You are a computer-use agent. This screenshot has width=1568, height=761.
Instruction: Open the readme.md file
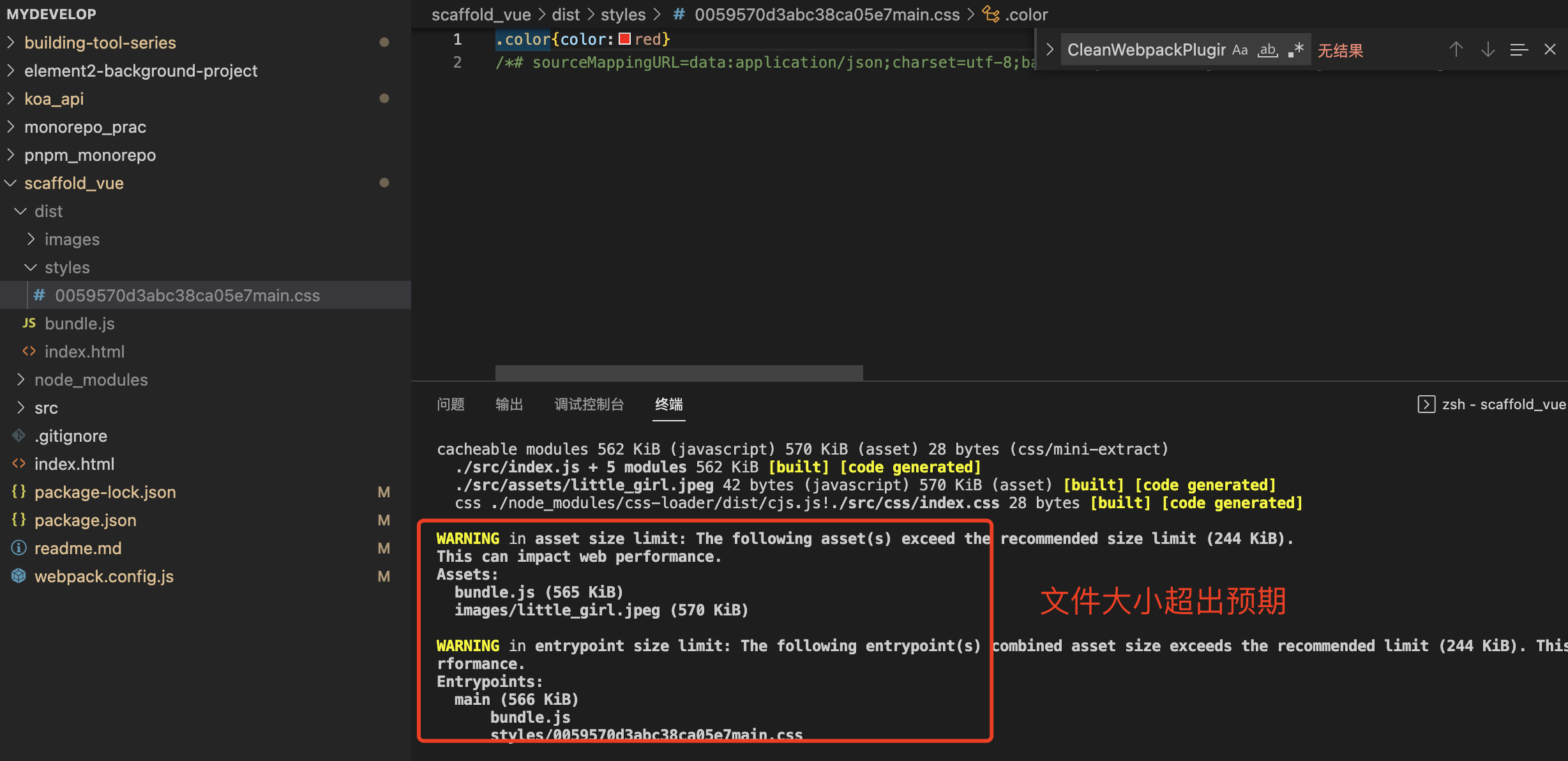pyautogui.click(x=77, y=548)
